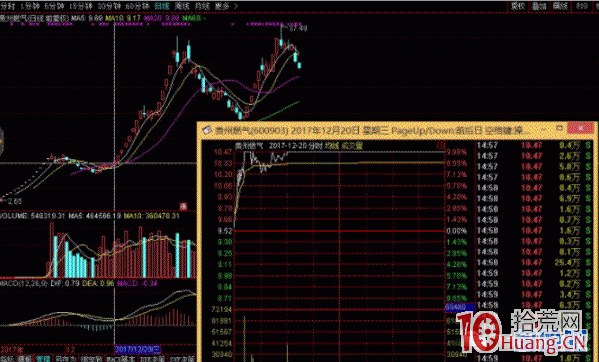The height and width of the screenshot is (362, 599).
Task: Select the tick row with 25.4万 volume
Action: click(x=534, y=262)
